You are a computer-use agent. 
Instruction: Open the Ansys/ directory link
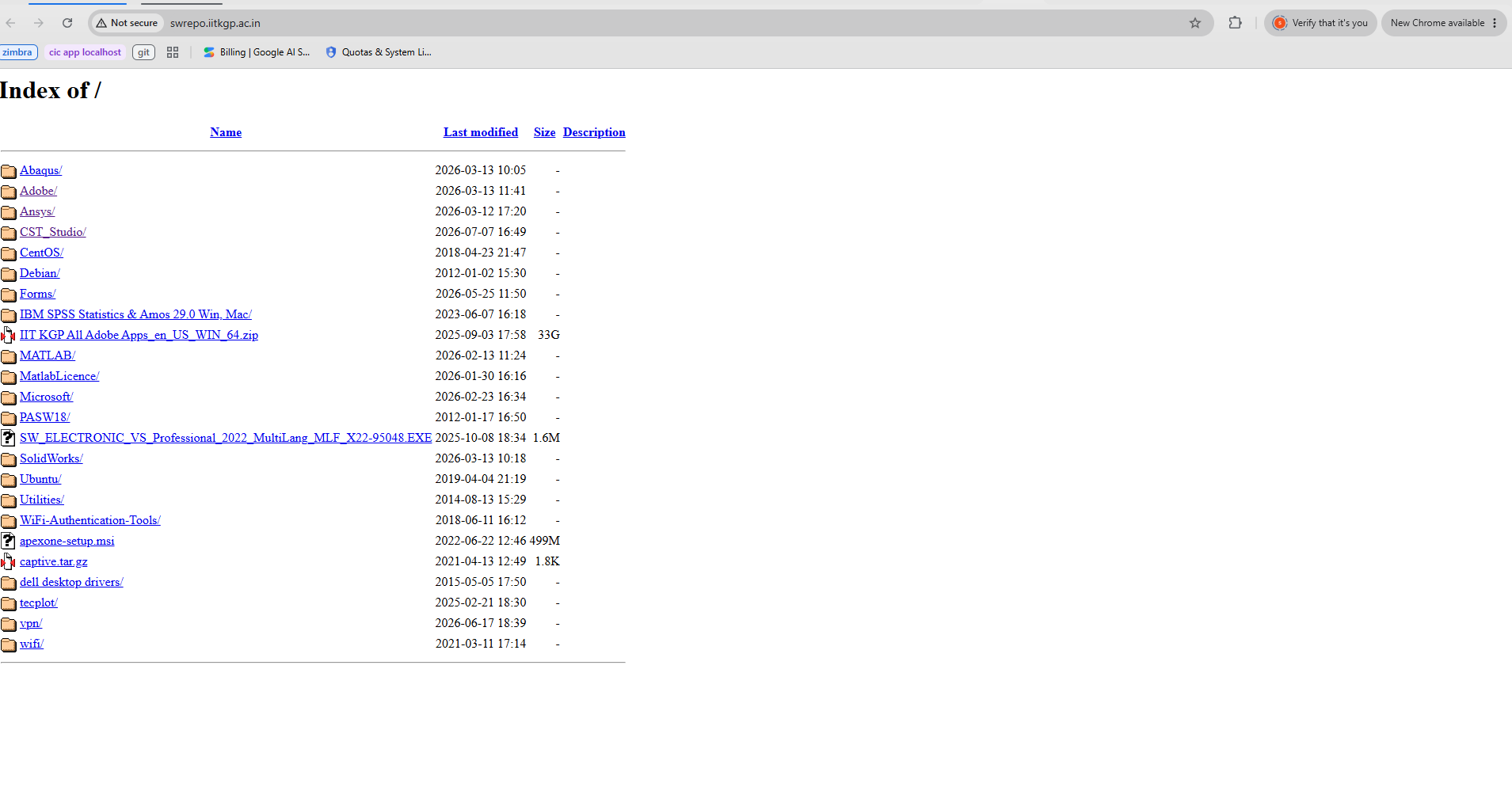pyautogui.click(x=37, y=211)
